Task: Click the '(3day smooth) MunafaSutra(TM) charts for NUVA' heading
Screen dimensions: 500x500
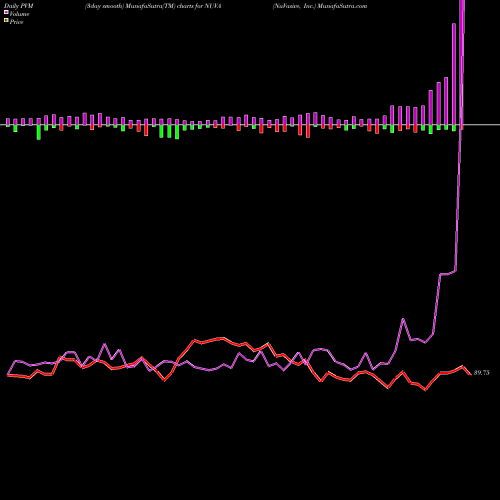Action: coord(153,6)
